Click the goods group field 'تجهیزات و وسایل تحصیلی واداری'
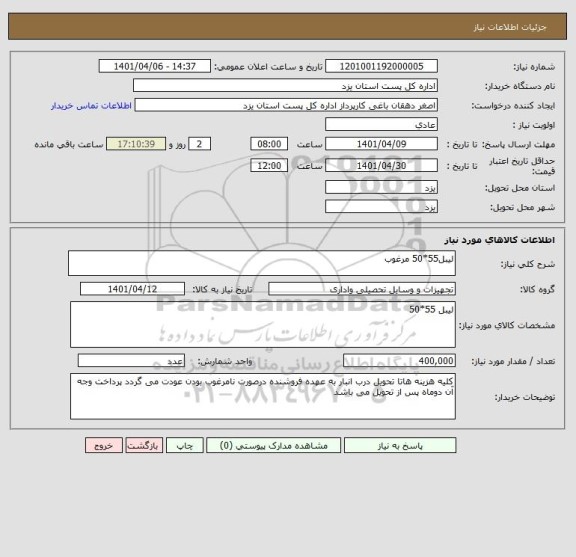The width and height of the screenshot is (576, 557). click(362, 289)
